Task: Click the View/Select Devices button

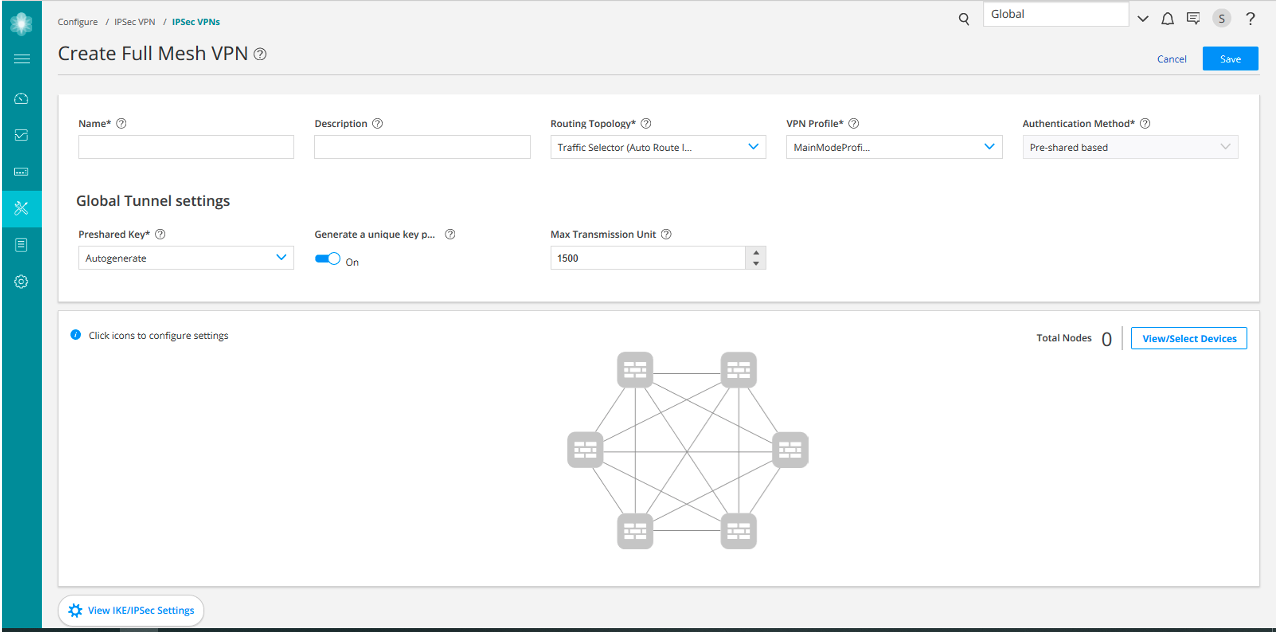Action: (x=1189, y=339)
